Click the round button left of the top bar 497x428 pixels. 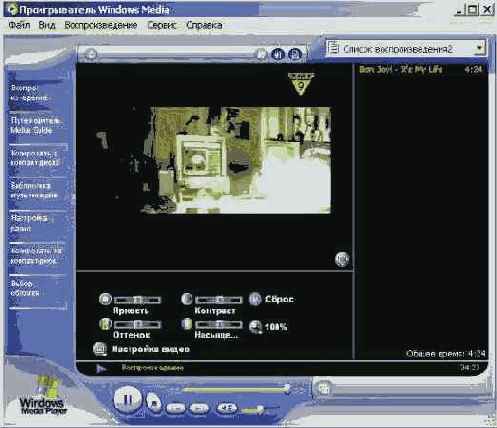[90, 54]
